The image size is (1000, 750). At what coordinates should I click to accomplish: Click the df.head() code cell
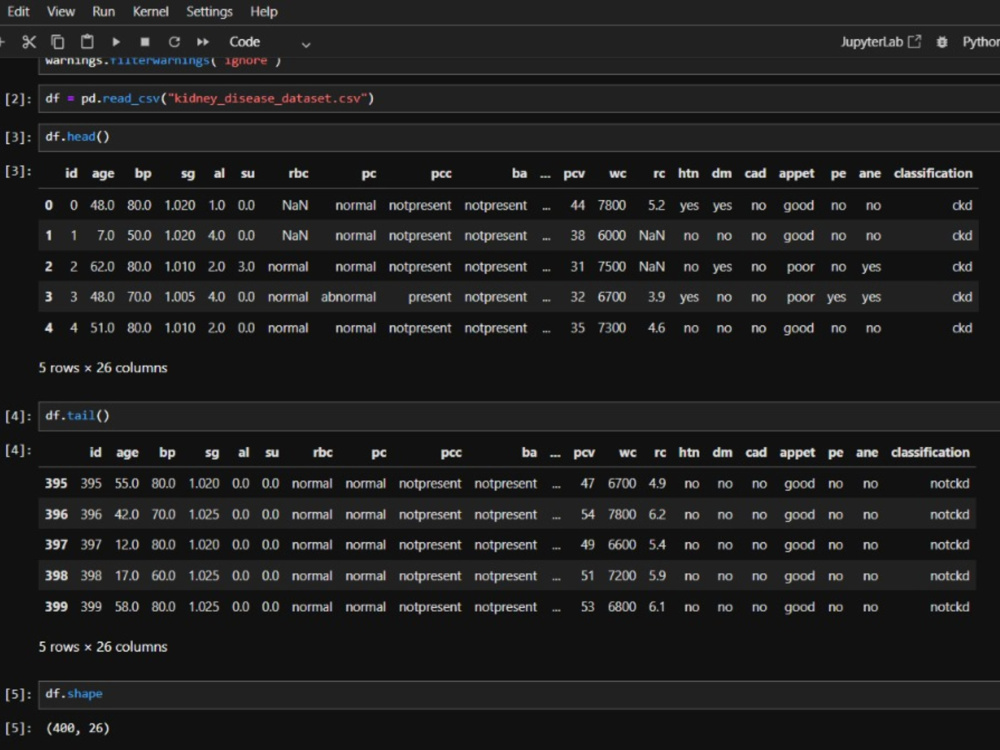point(519,137)
